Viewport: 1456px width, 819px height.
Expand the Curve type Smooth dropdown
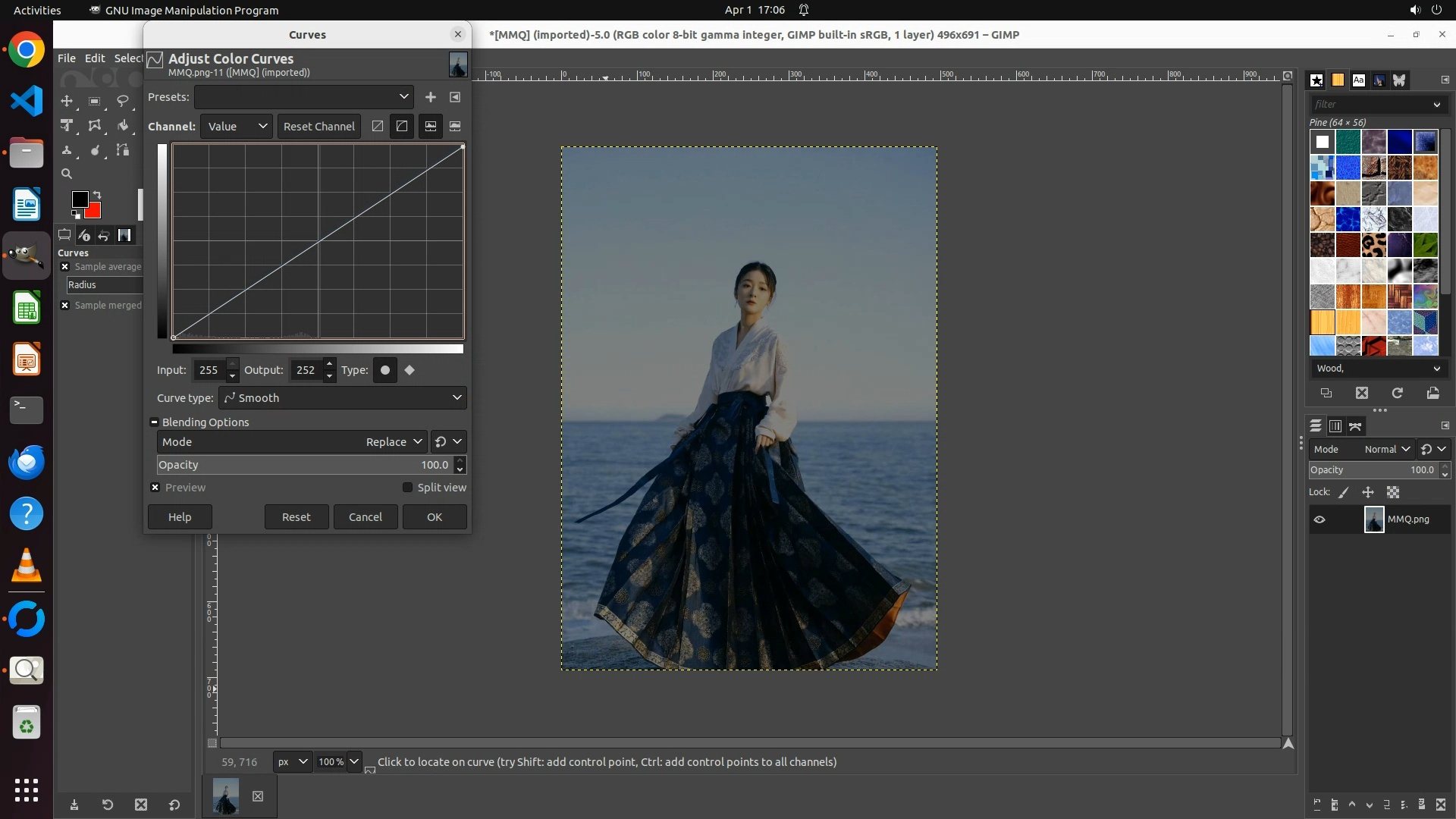[x=343, y=398]
